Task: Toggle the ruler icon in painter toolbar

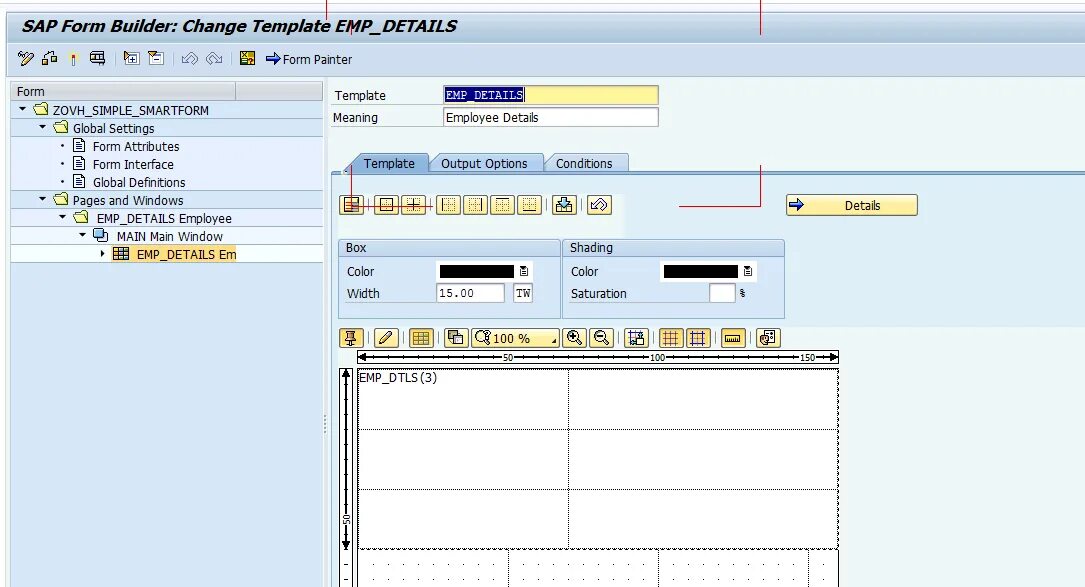Action: coord(732,338)
